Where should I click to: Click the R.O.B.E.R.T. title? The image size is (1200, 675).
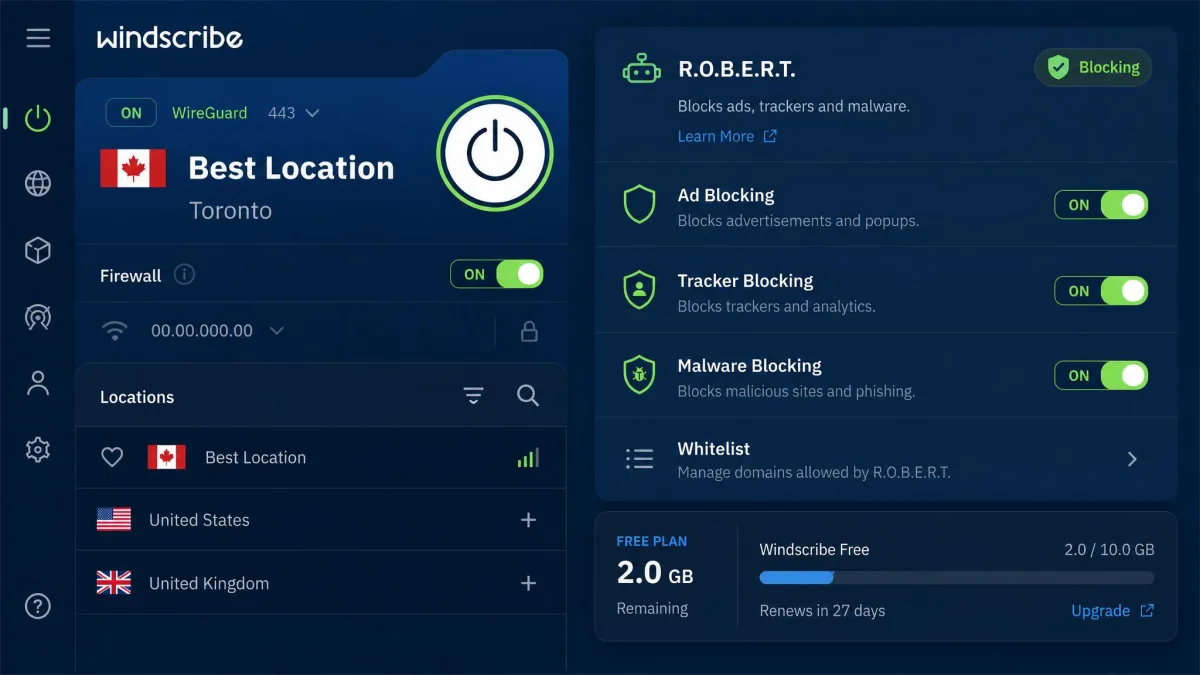point(737,69)
